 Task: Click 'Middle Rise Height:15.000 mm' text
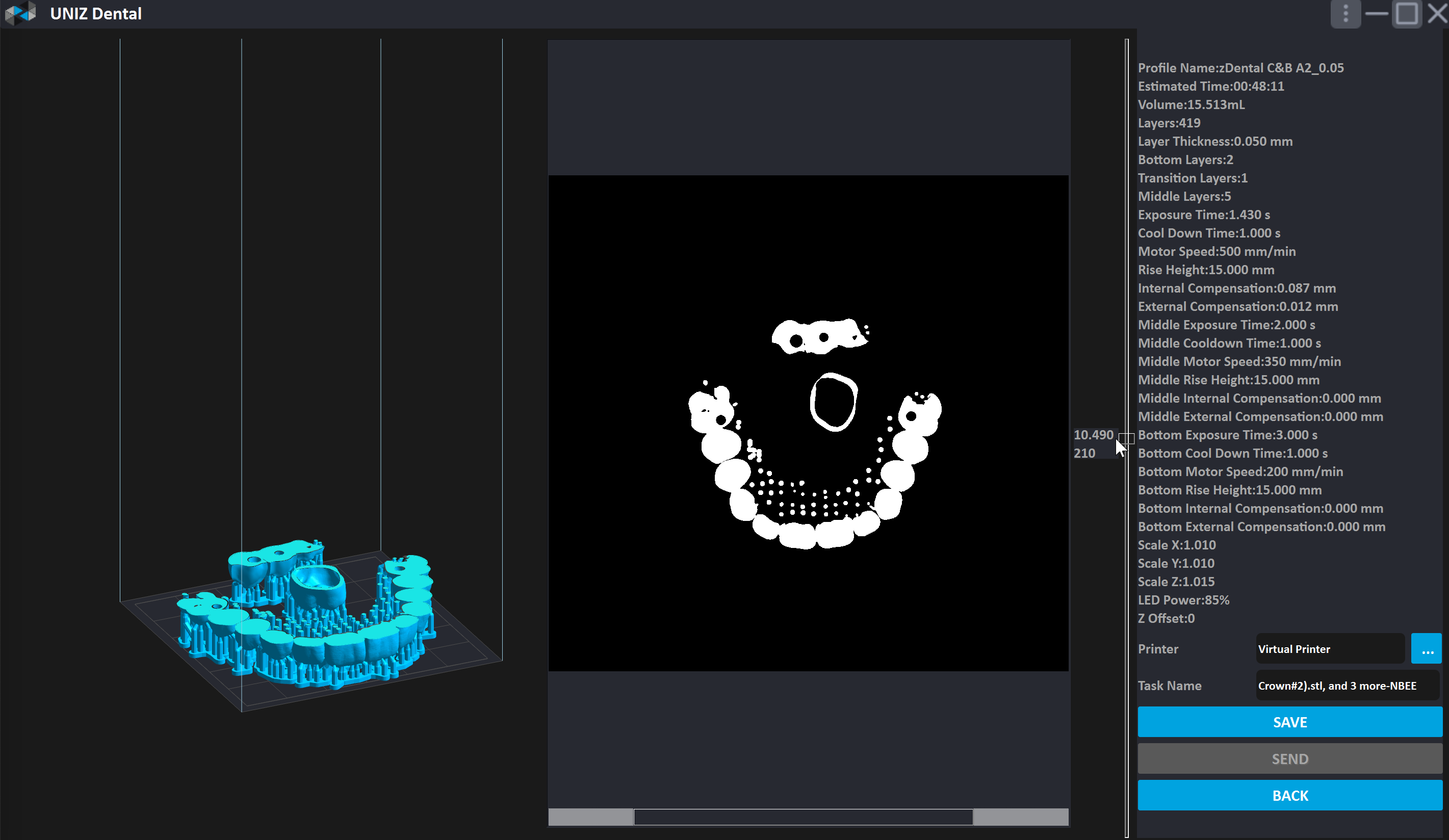coord(1229,380)
